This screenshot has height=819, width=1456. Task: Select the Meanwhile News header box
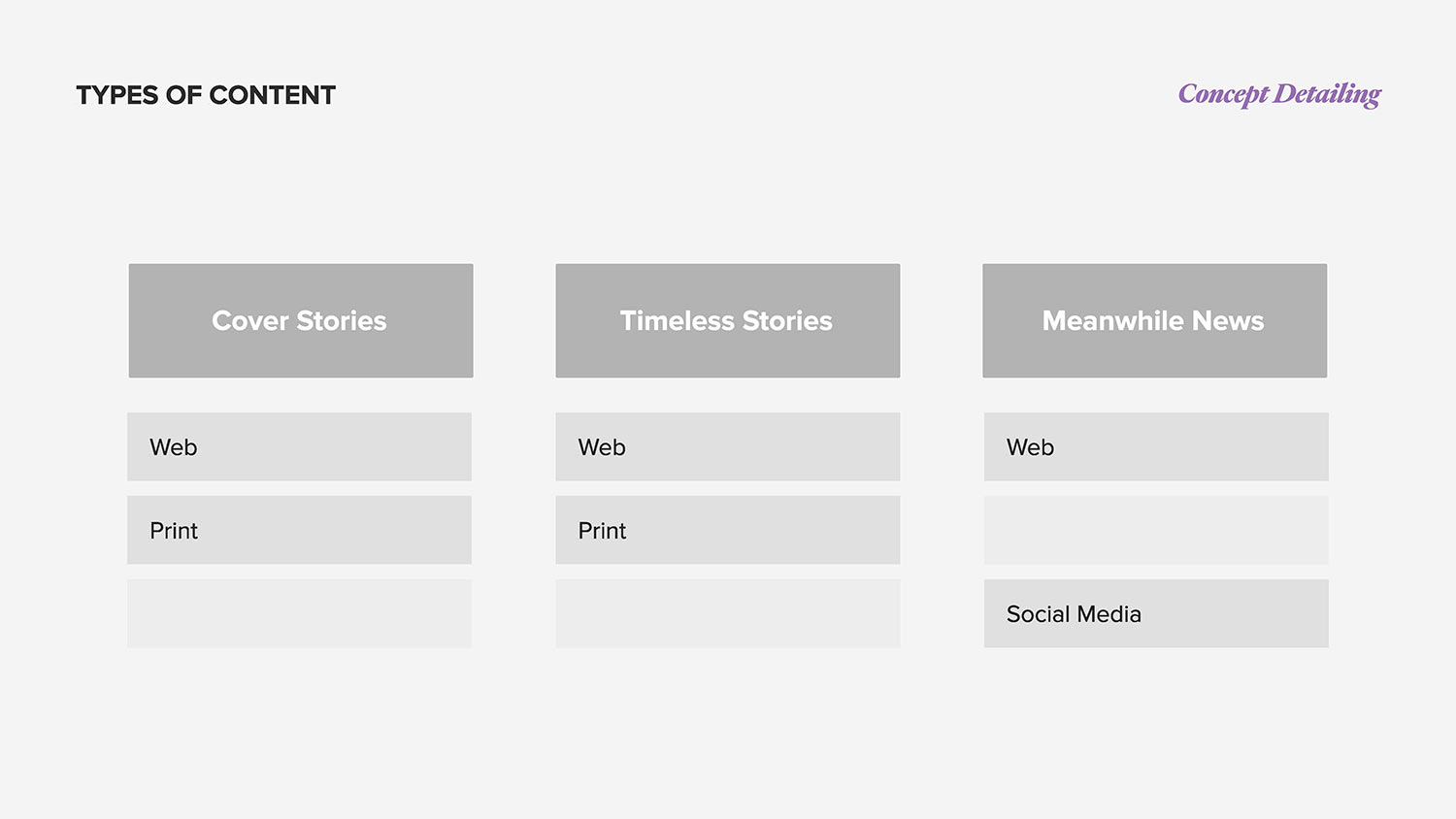point(1155,320)
